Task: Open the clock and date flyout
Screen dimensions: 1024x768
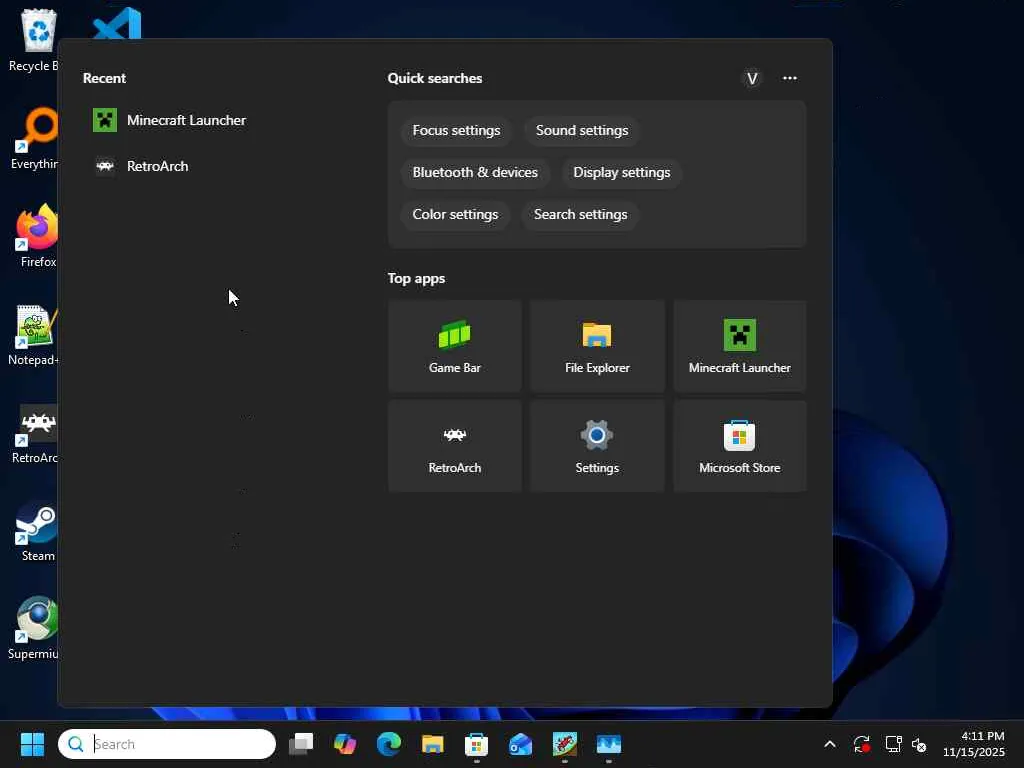Action: click(974, 744)
